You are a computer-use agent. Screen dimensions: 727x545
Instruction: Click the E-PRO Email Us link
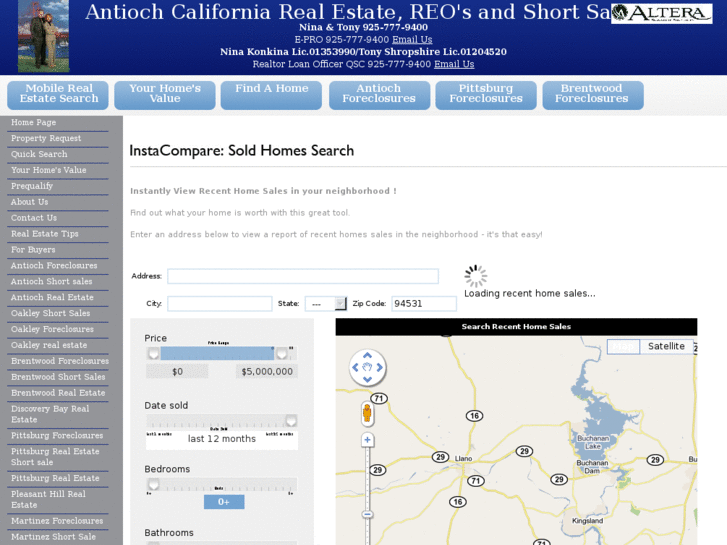point(412,39)
